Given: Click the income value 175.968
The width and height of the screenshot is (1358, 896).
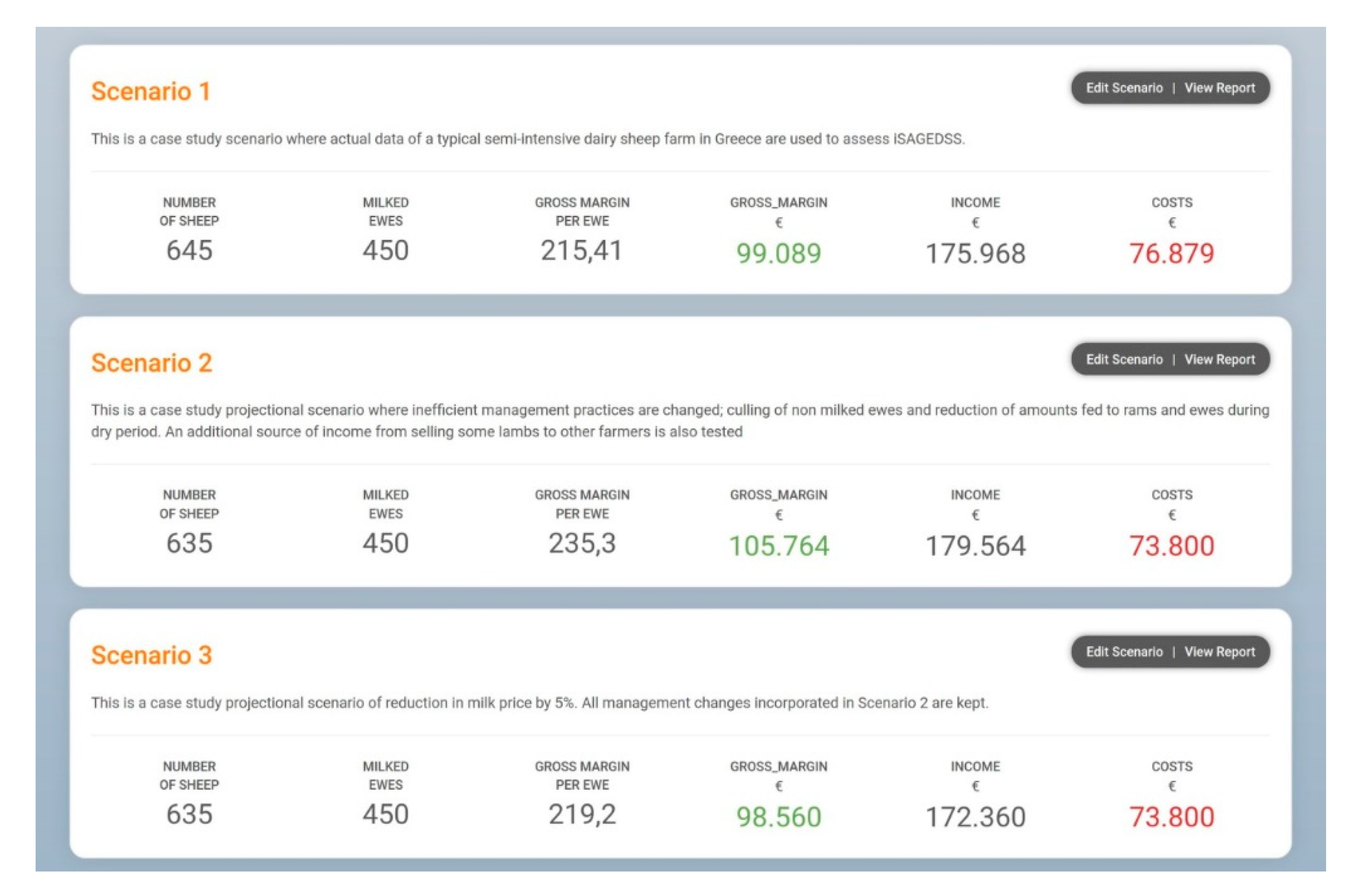Looking at the screenshot, I should pos(975,253).
